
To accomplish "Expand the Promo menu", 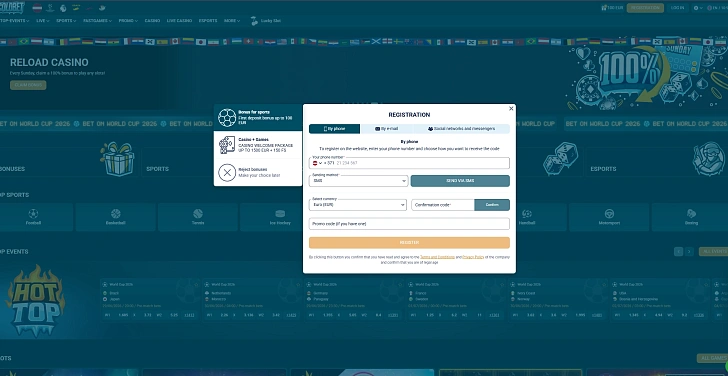I will click(x=128, y=21).
